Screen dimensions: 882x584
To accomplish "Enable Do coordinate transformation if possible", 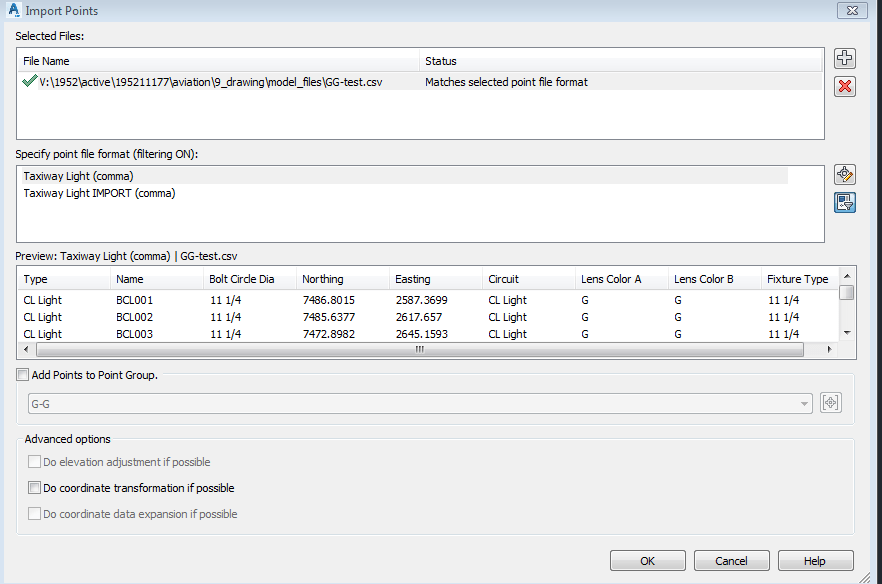I will click(x=35, y=487).
